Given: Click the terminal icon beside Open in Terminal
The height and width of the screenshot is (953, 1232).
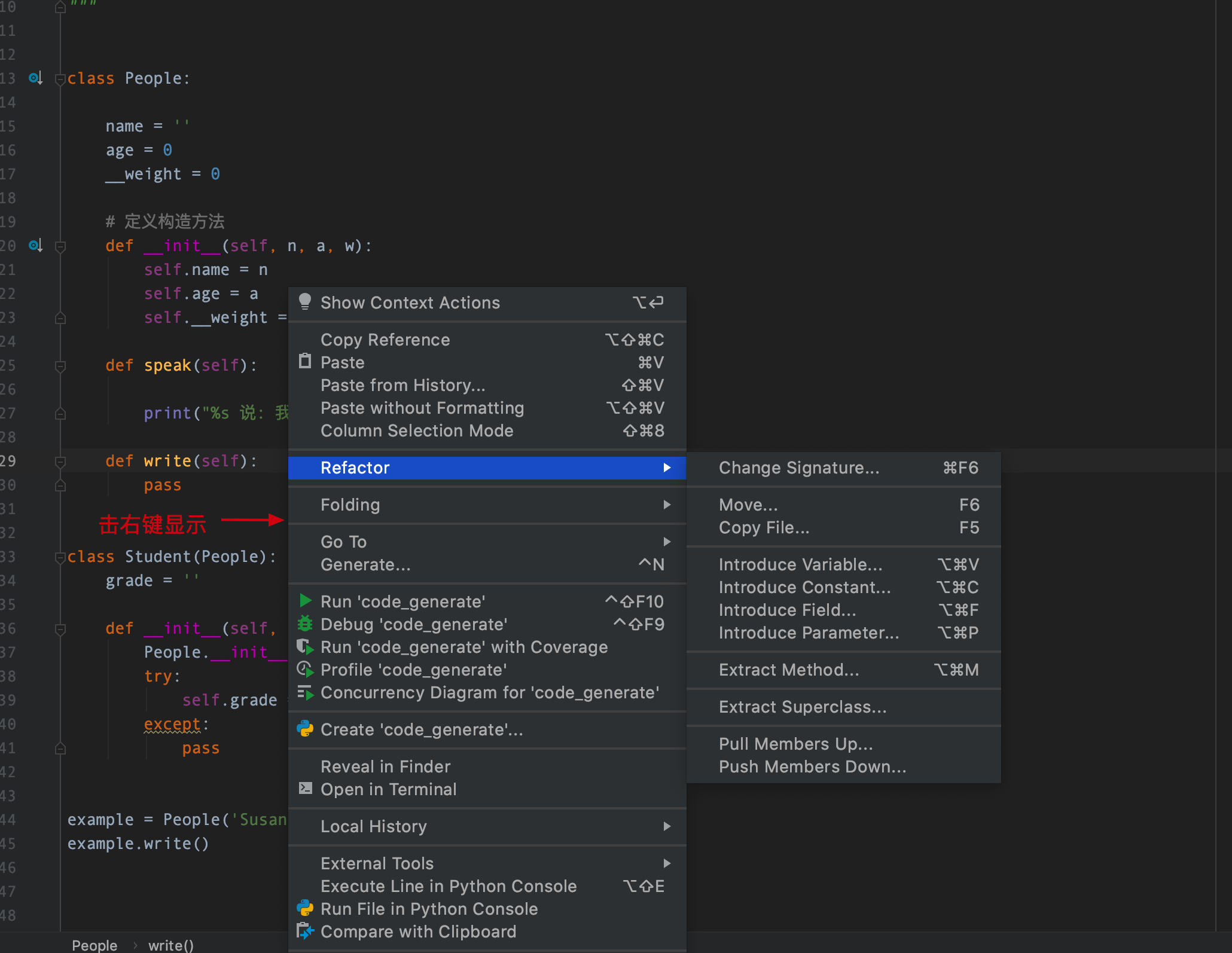Looking at the screenshot, I should pos(305,789).
